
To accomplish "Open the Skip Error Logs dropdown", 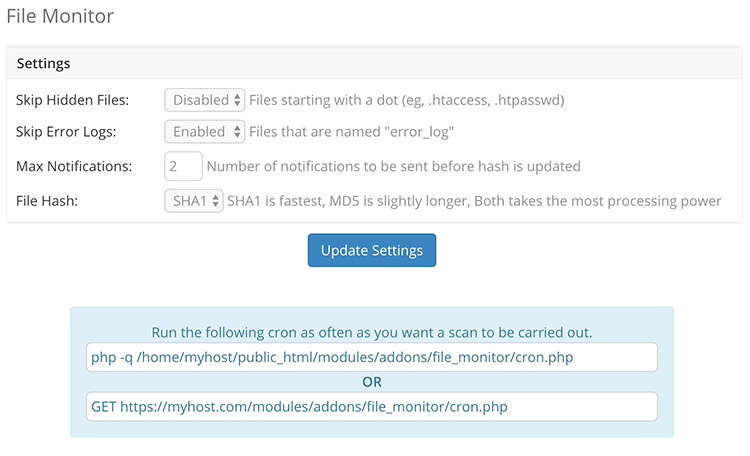I will click(204, 131).
